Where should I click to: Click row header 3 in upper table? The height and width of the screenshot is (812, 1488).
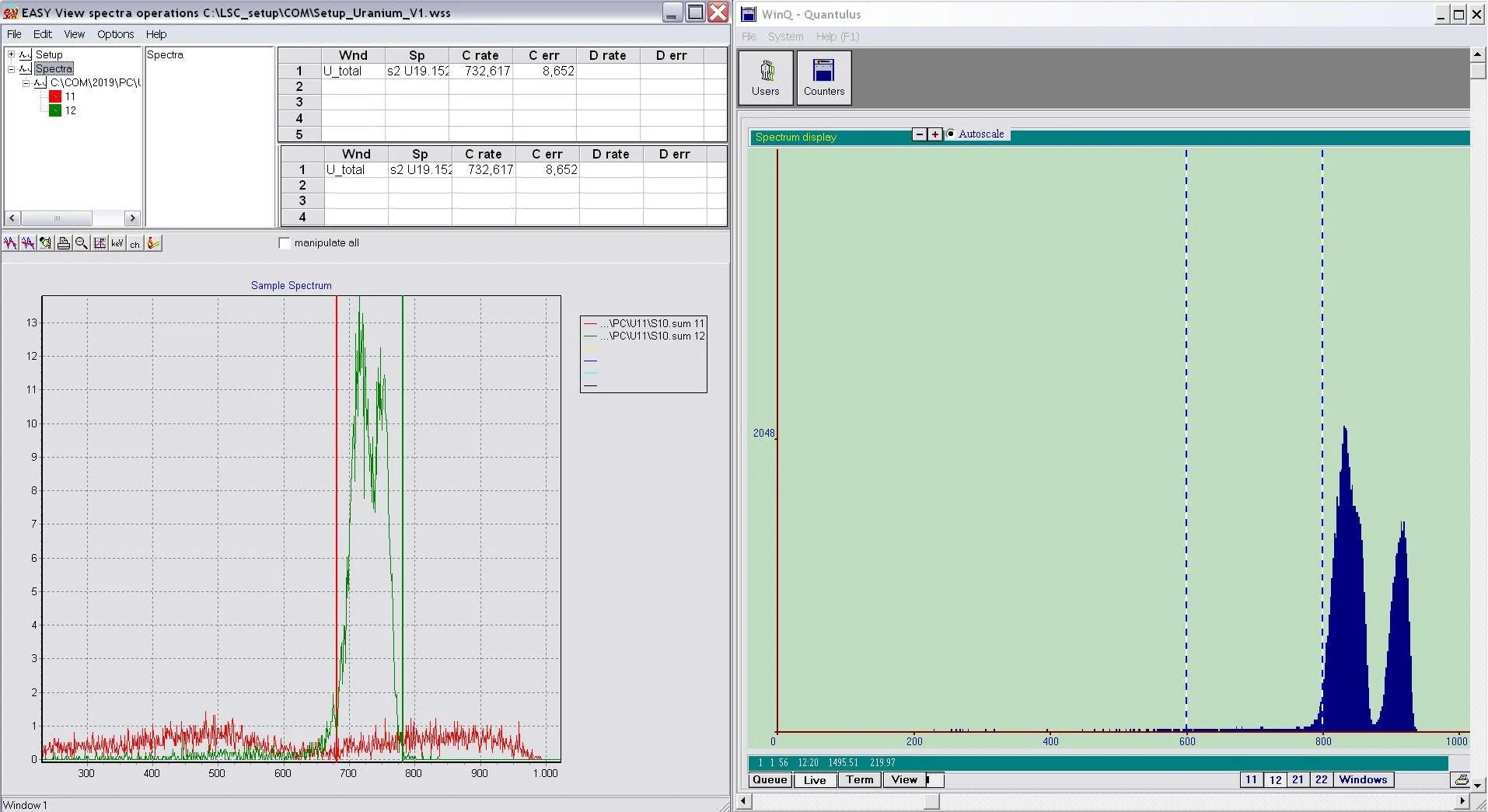click(x=299, y=103)
